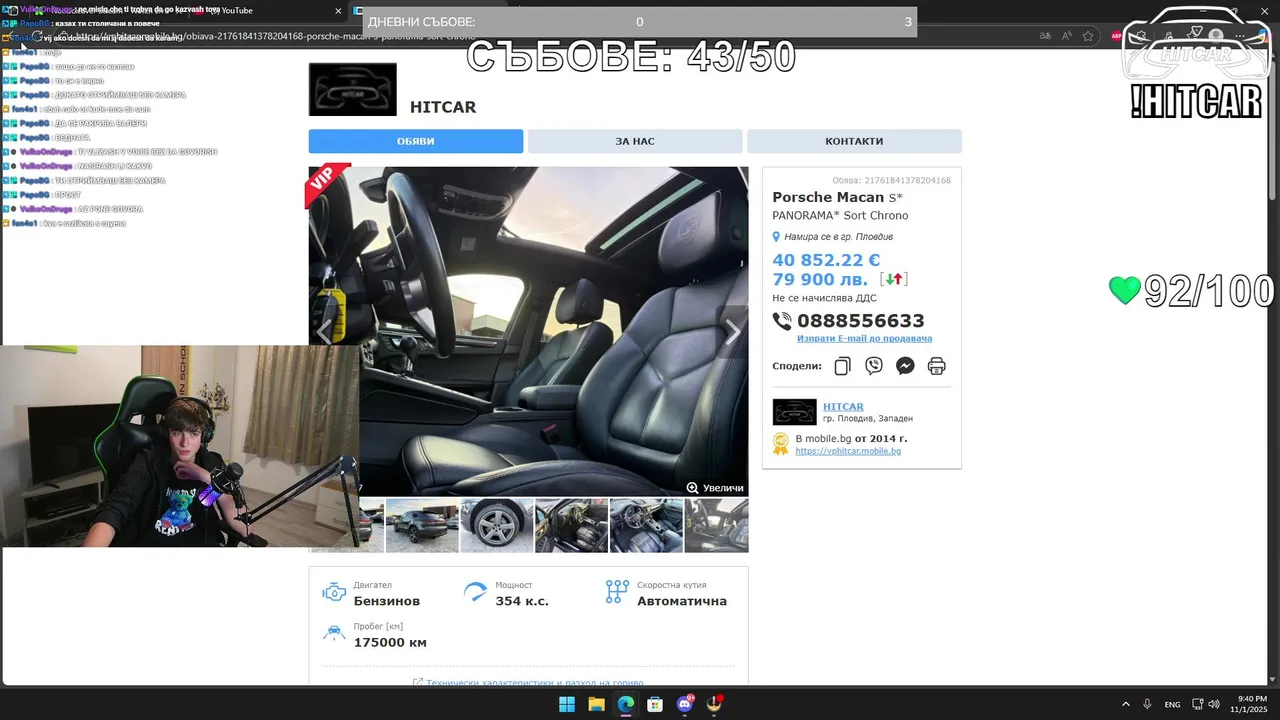1280x720 pixels.
Task: Click the microphone tray icon
Action: pos(1147,704)
